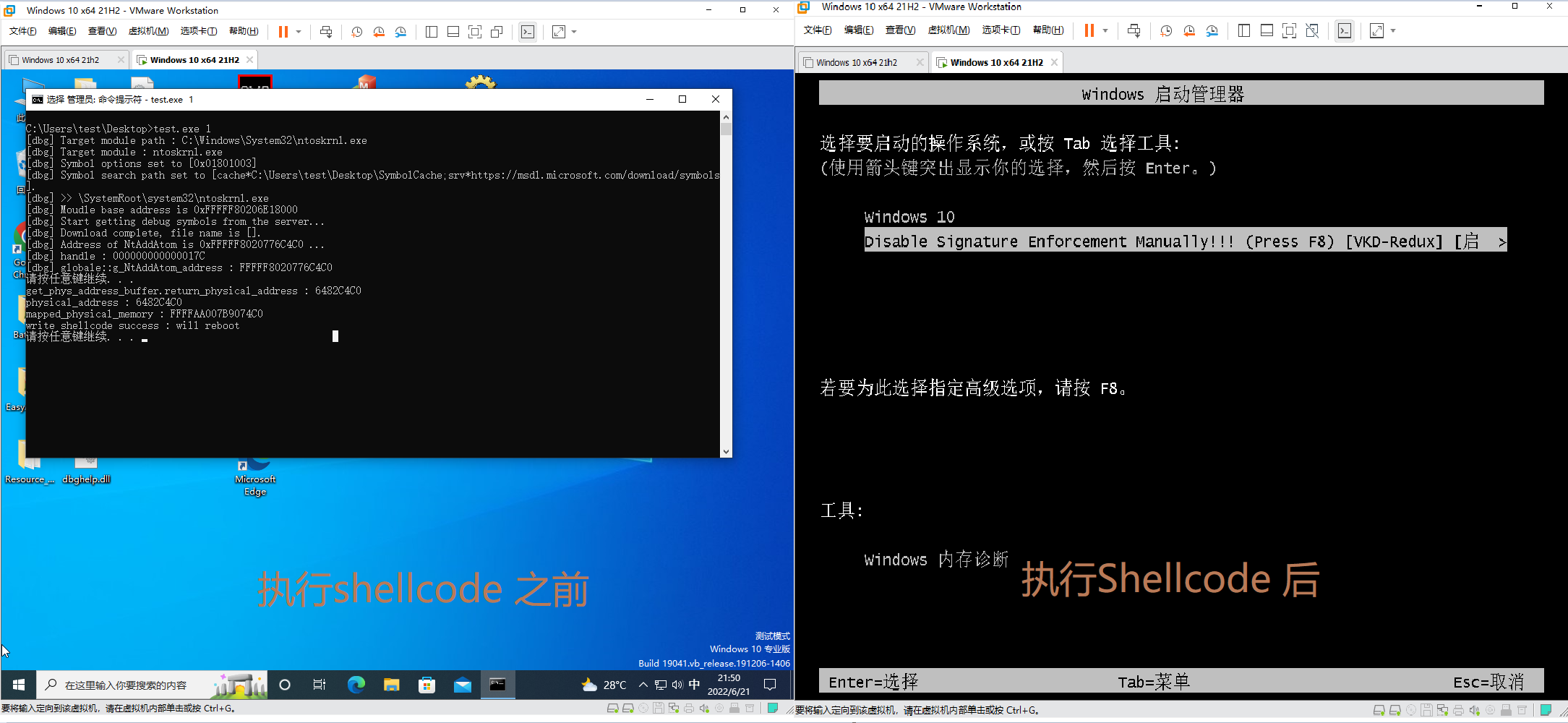Click the command prompt vertical scrollbar down arrow
This screenshot has width=1568, height=723.
click(726, 452)
